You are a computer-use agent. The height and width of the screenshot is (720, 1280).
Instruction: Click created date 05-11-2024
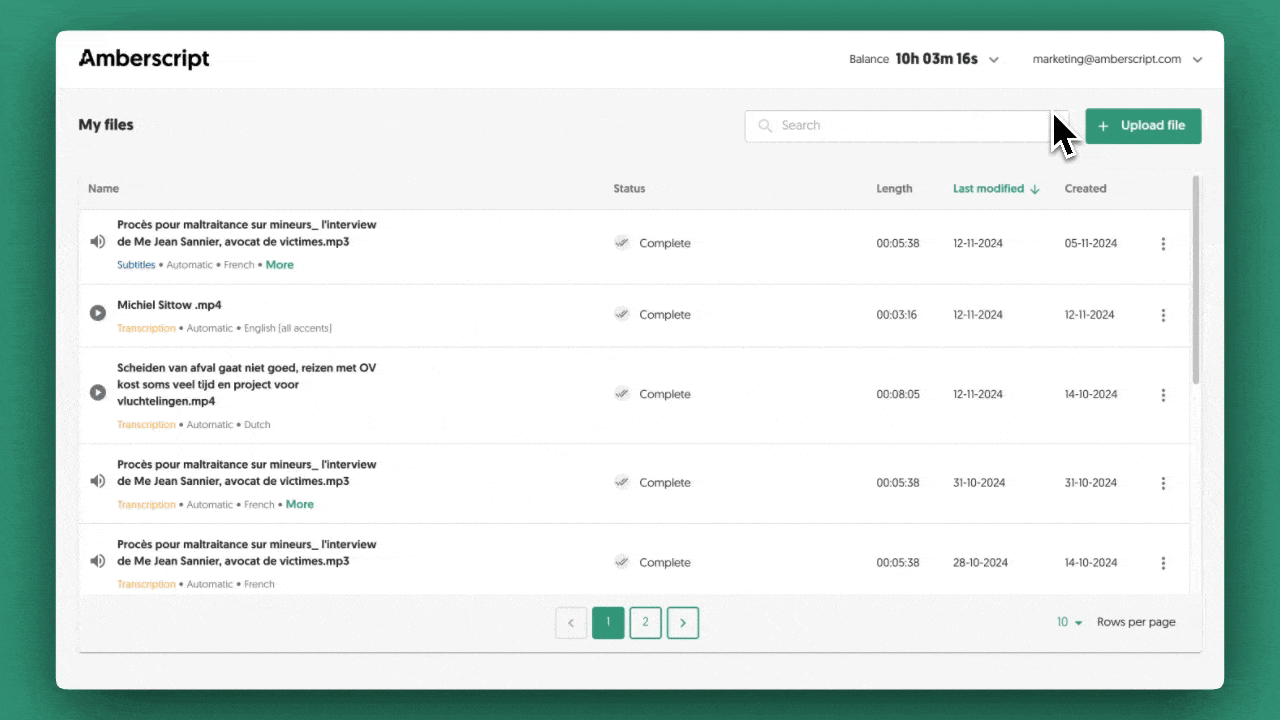pos(1091,243)
